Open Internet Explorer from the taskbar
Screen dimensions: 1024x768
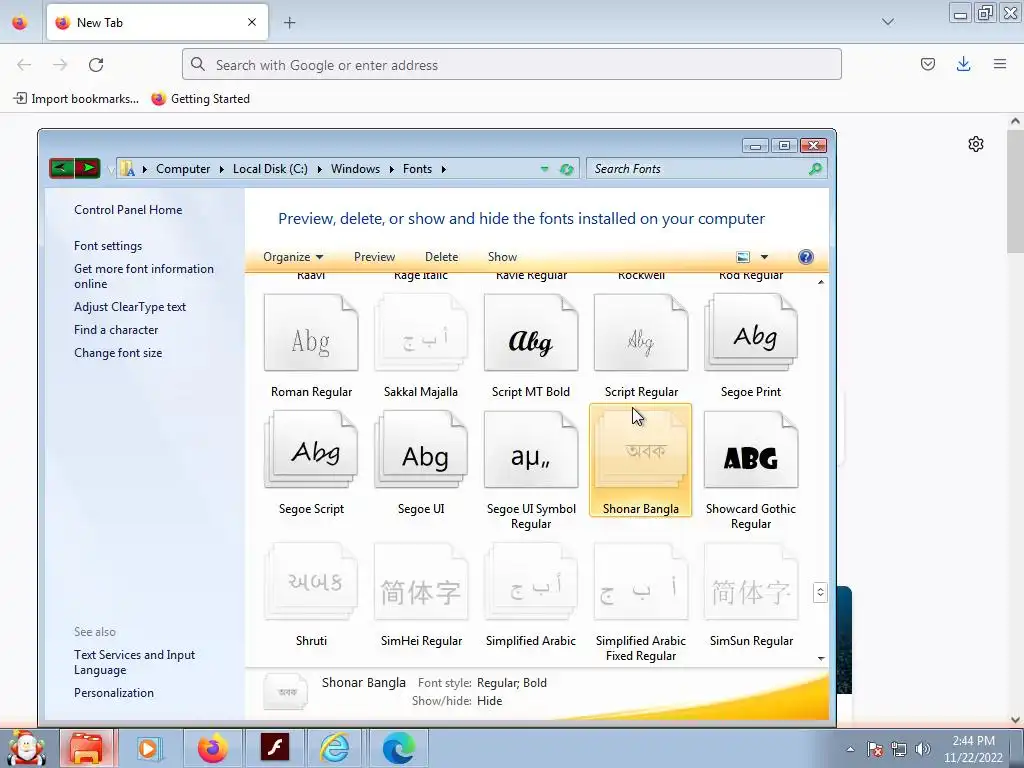[x=334, y=748]
